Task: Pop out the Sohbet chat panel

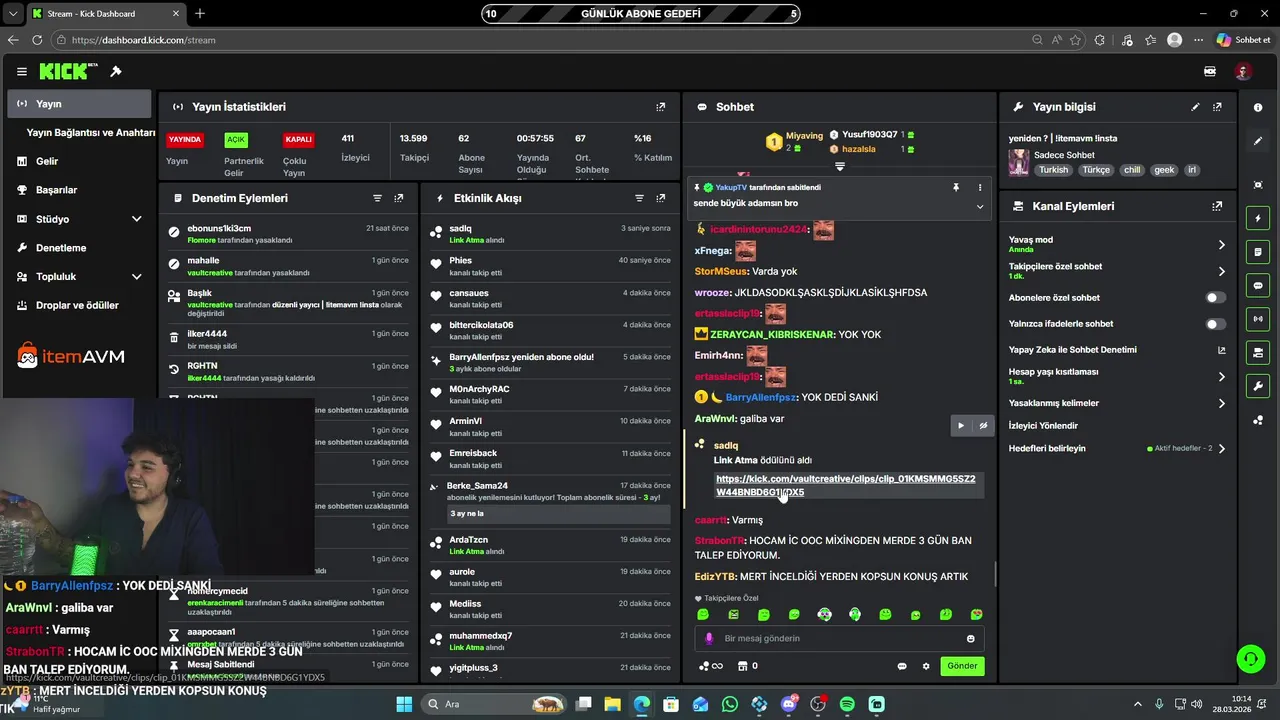Action: [x=981, y=107]
